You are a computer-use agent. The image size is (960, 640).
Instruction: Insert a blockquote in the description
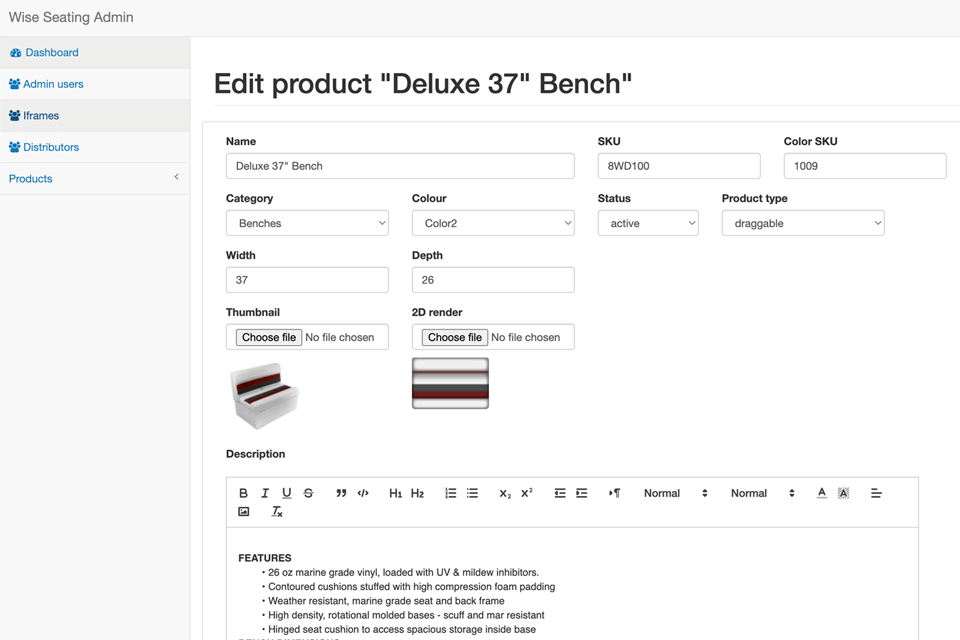pyautogui.click(x=341, y=493)
